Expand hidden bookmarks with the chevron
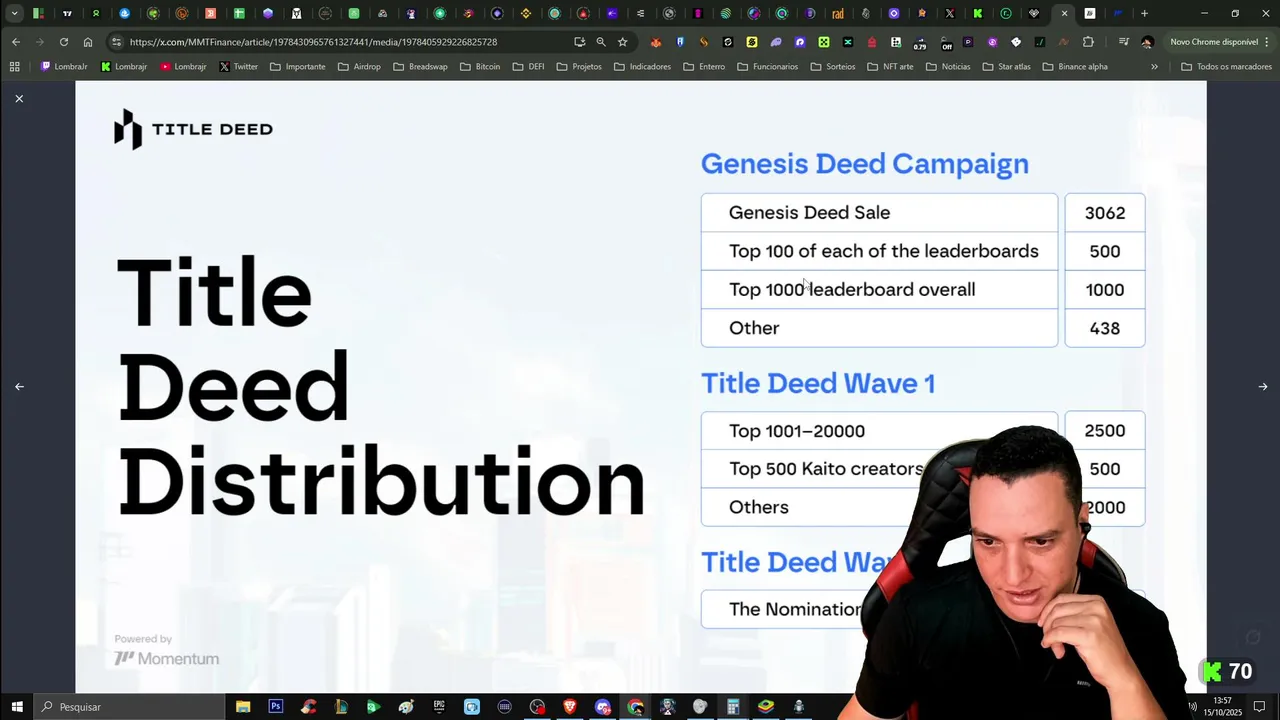Image resolution: width=1280 pixels, height=720 pixels. point(1154,66)
